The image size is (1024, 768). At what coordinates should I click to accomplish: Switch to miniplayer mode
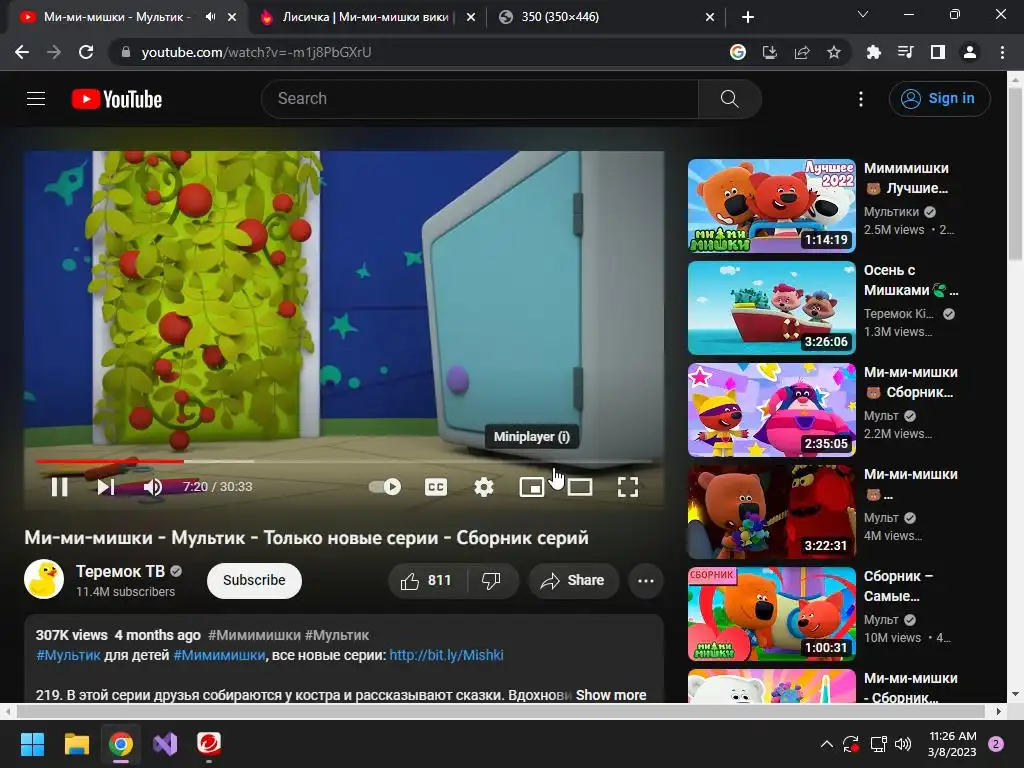click(532, 487)
